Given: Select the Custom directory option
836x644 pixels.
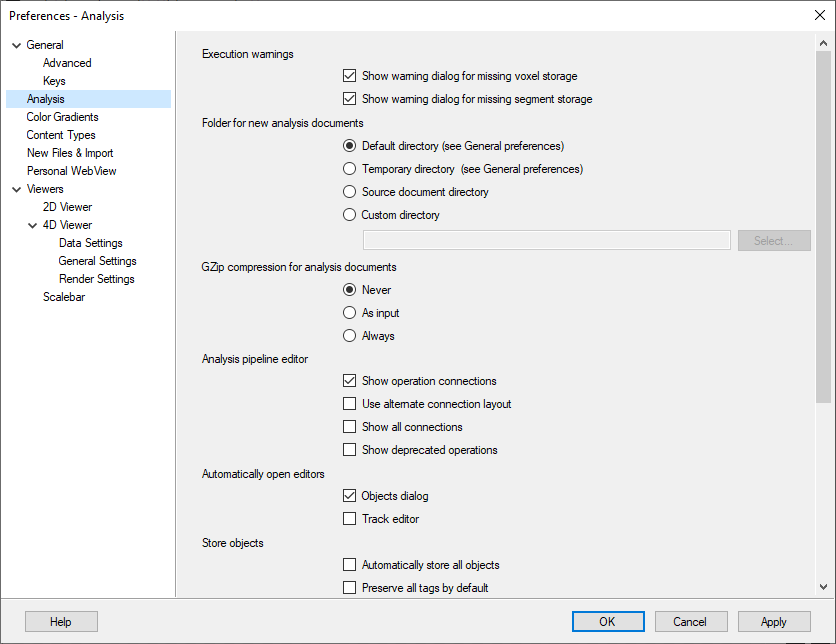Looking at the screenshot, I should click(x=349, y=214).
